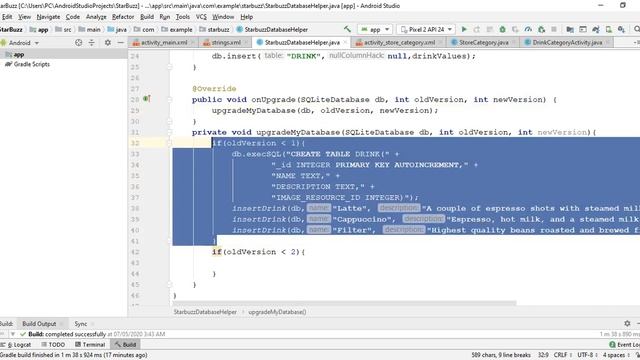
Task: Select Gradle Scripts in Project tree
Action: (x=28, y=64)
